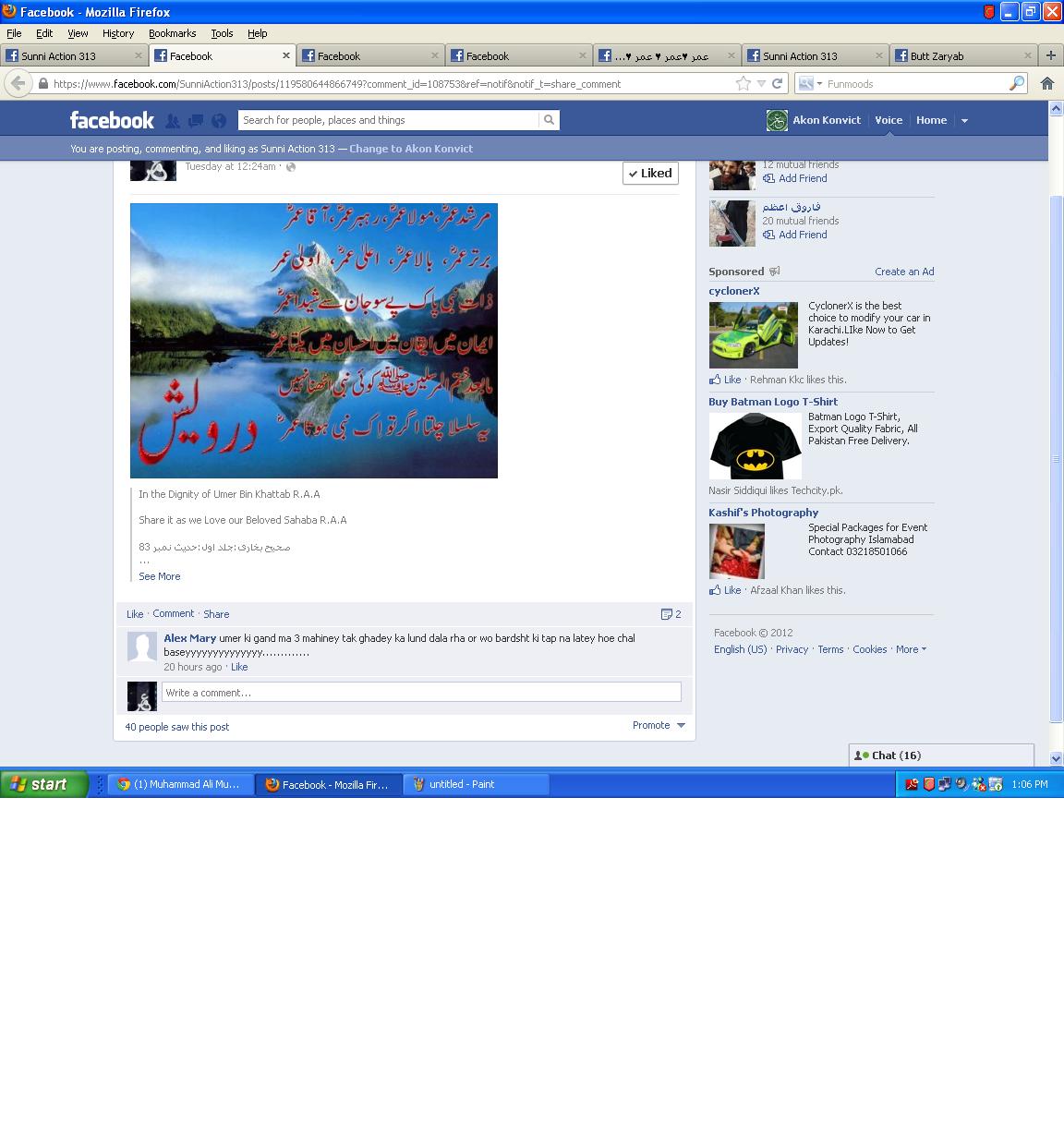1064x1124 pixels.
Task: Open the Urdu poem post image
Action: (314, 341)
